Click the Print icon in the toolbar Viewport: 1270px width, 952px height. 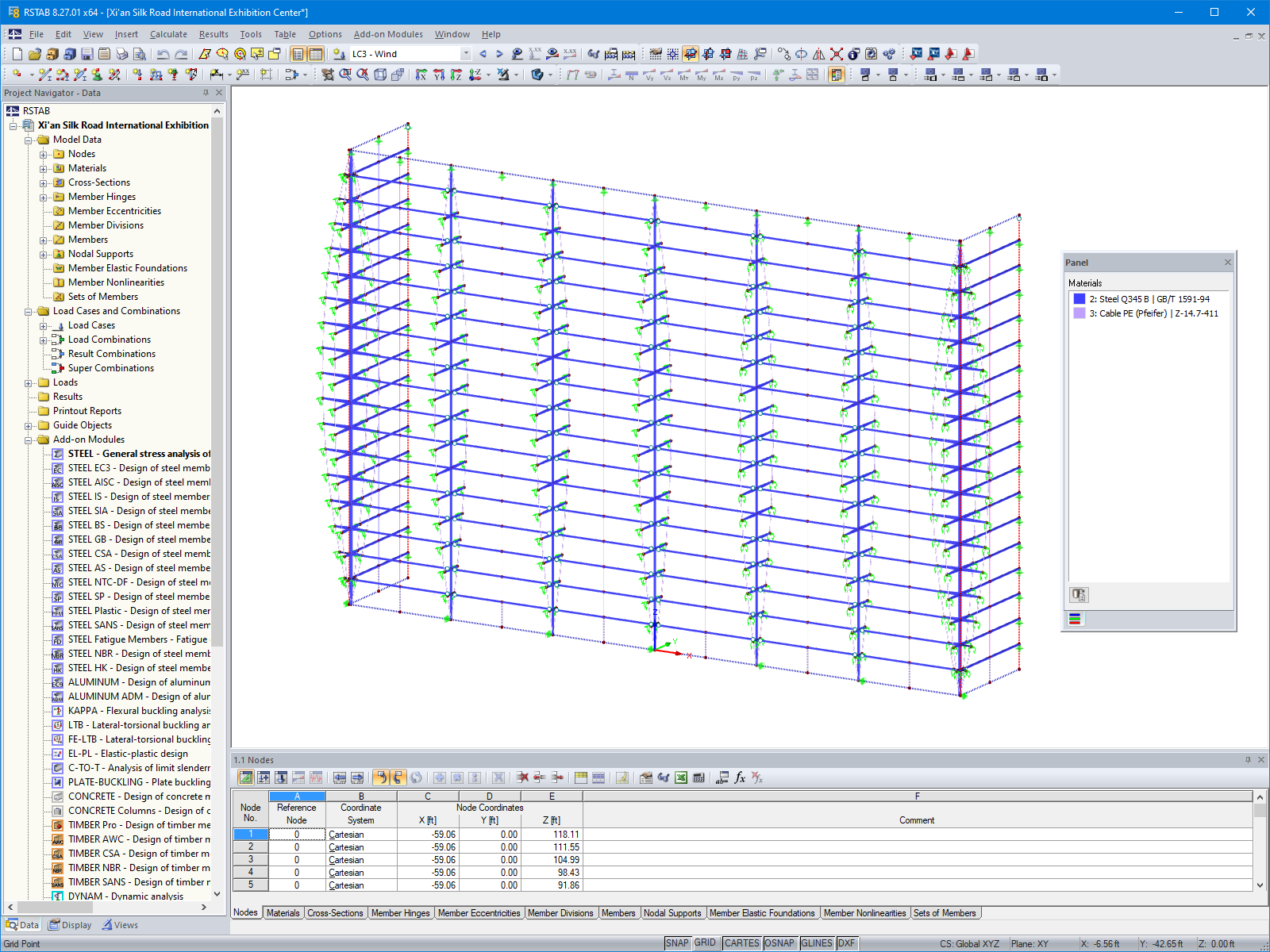(122, 54)
